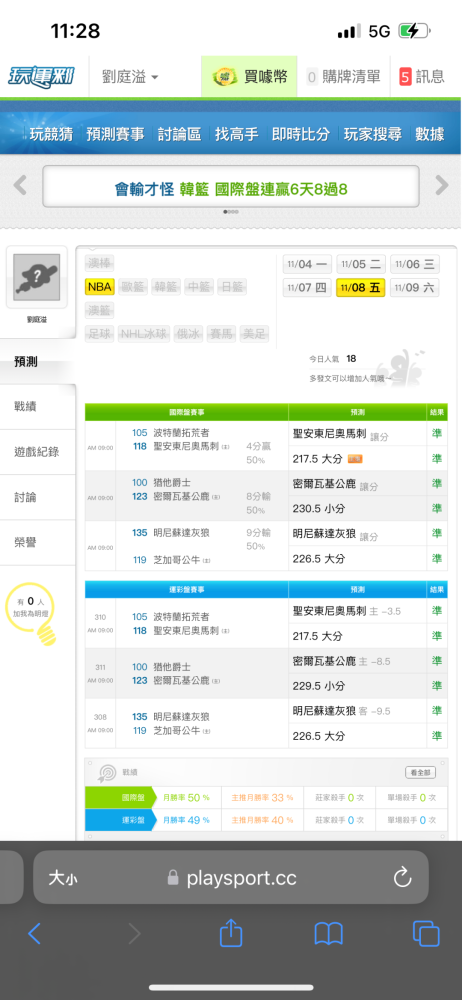This screenshot has width=462, height=1000.
Task: Show next banner with right arrow
Action: [x=442, y=186]
